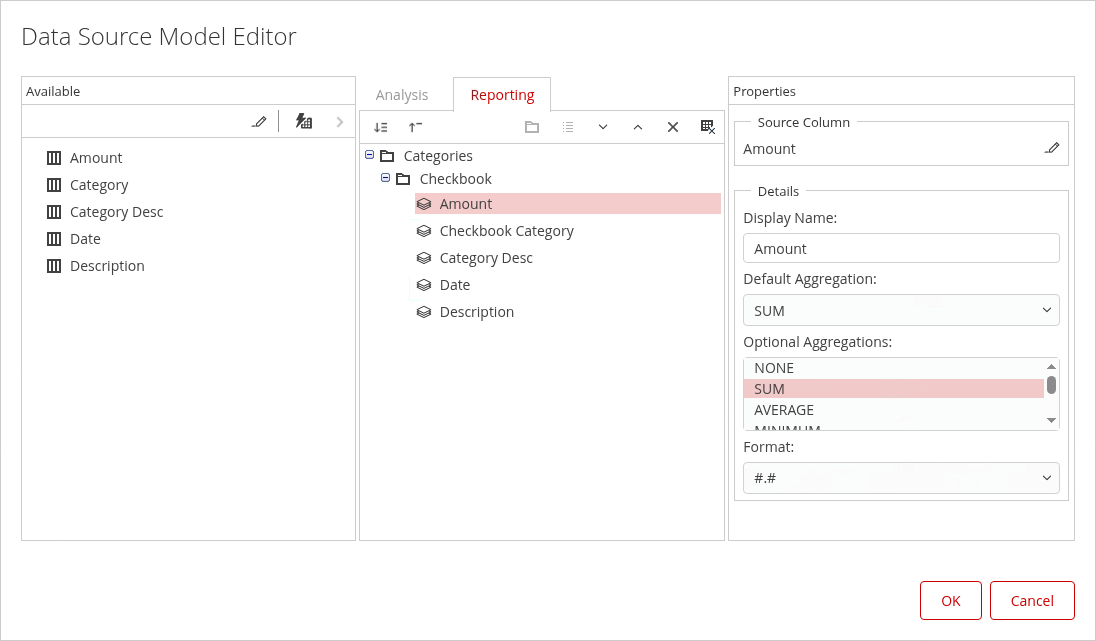This screenshot has width=1096, height=641.
Task: Click the auto-populate model icon
Action: tap(303, 122)
